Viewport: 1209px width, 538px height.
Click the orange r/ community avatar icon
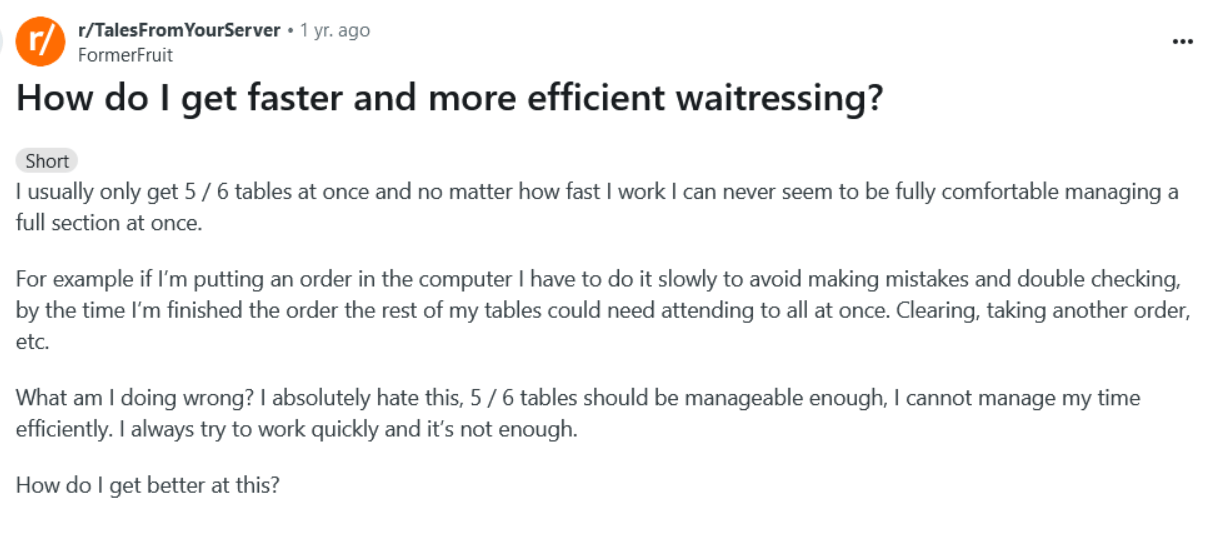[41, 41]
